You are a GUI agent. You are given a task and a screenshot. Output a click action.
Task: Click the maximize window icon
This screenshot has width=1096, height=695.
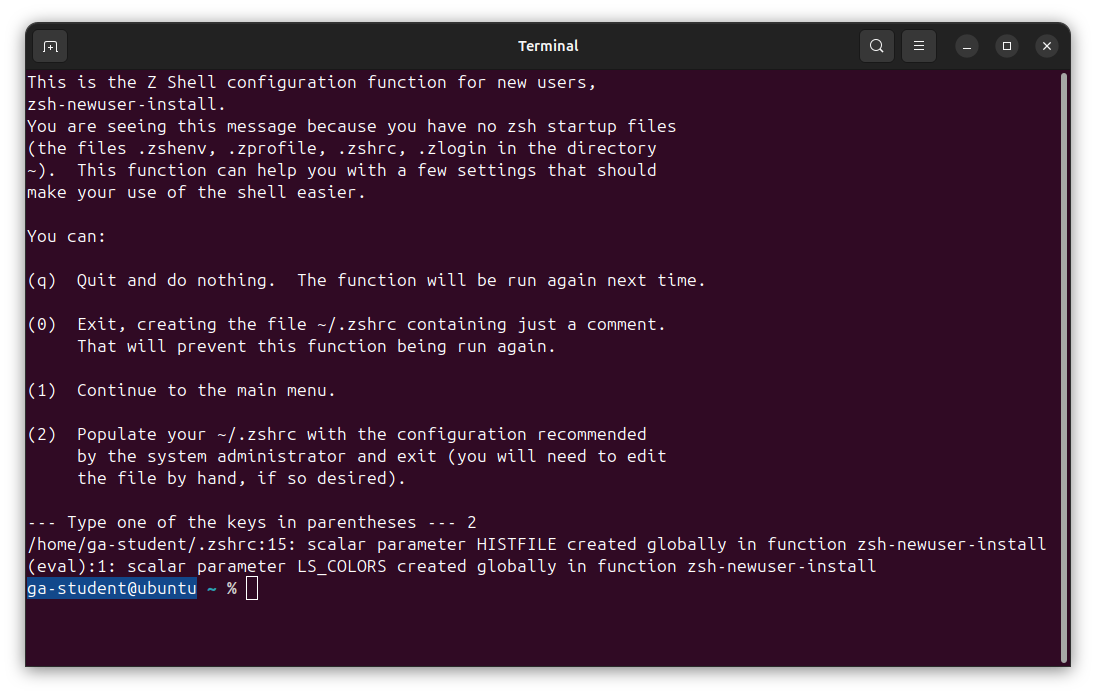coord(1006,46)
